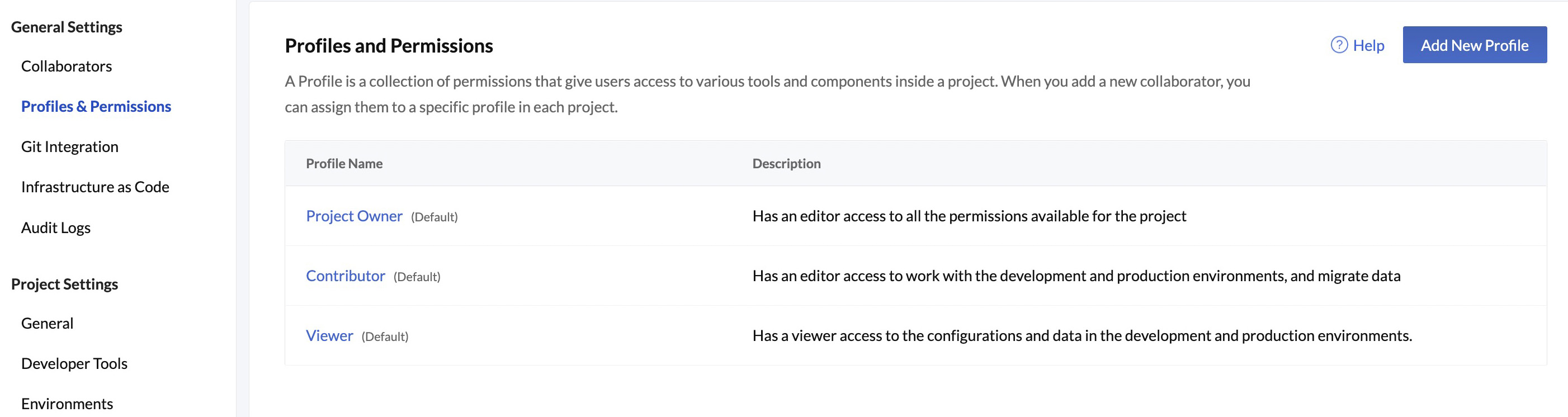Click the Add New Profile button
Viewport: 1568px width, 417px height.
[x=1473, y=45]
